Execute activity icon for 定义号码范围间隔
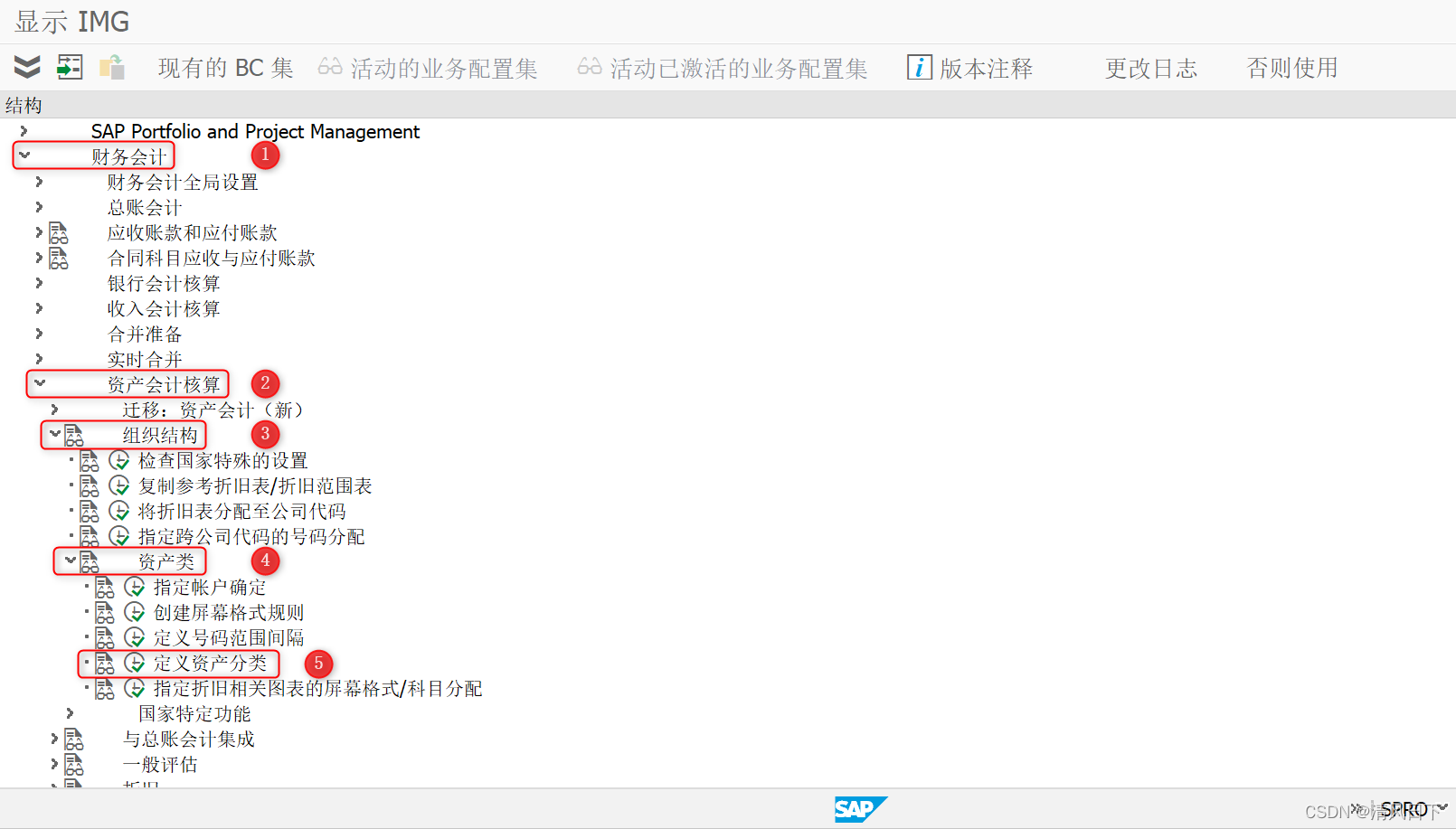 (134, 638)
